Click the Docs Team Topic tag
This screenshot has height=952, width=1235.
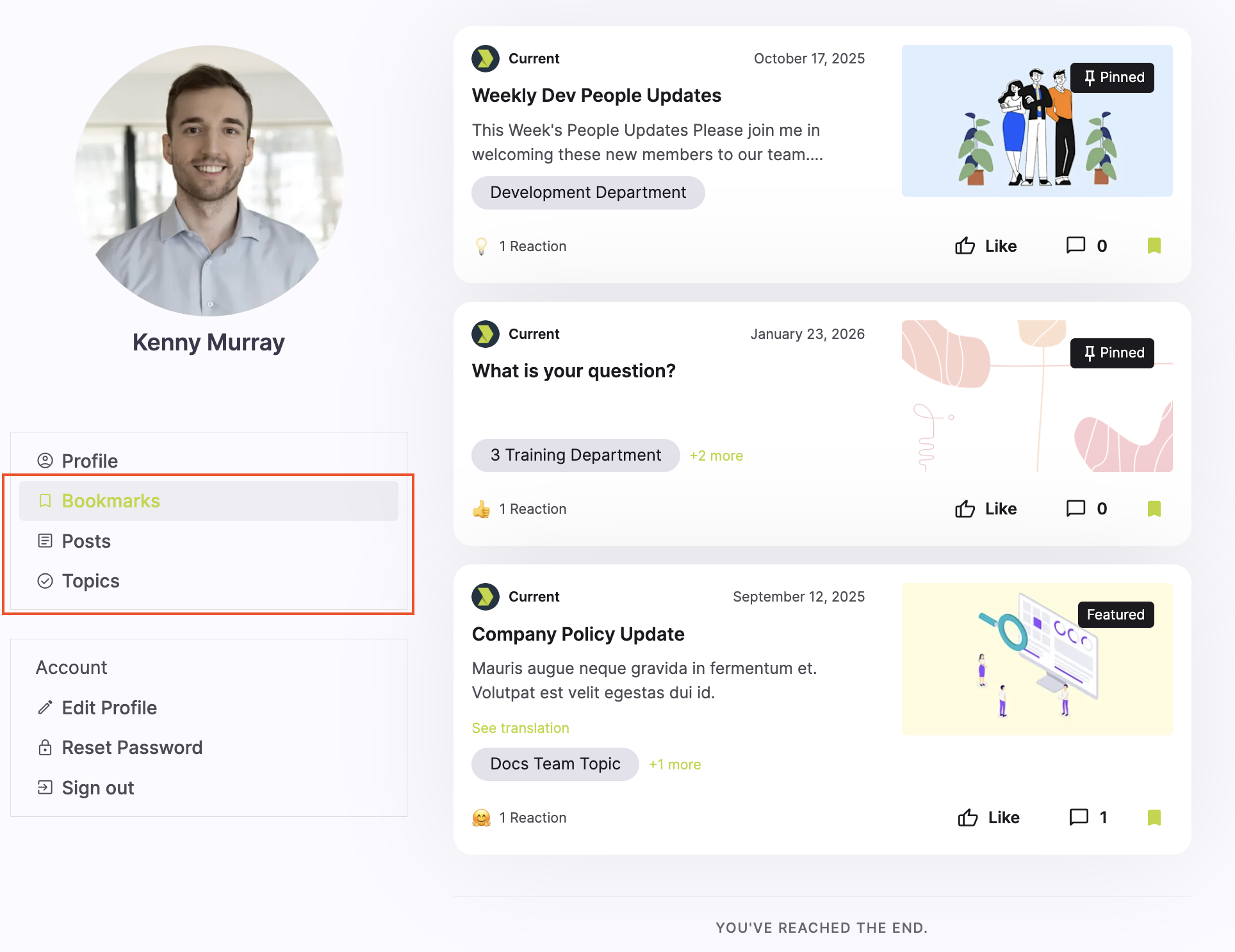click(555, 764)
